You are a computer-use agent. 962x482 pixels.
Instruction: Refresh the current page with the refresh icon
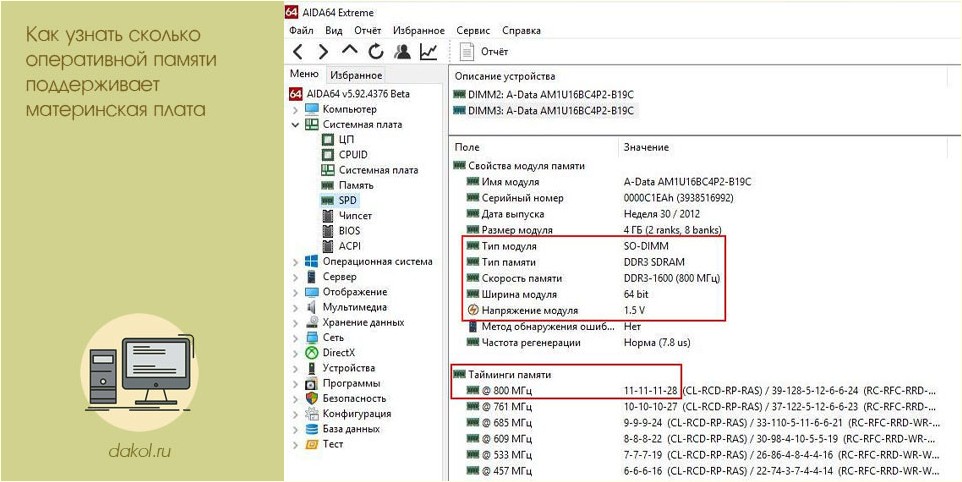click(375, 52)
